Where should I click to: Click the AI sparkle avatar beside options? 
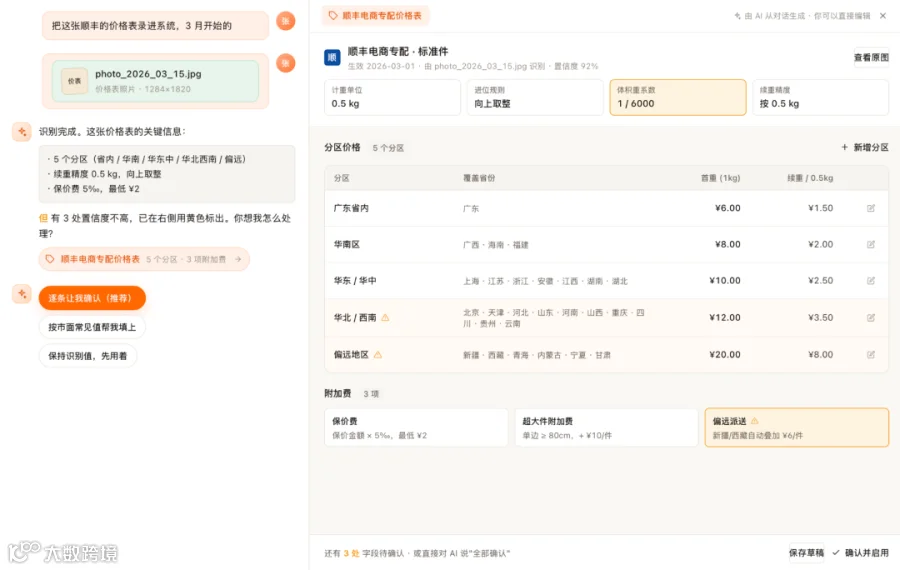(x=22, y=294)
